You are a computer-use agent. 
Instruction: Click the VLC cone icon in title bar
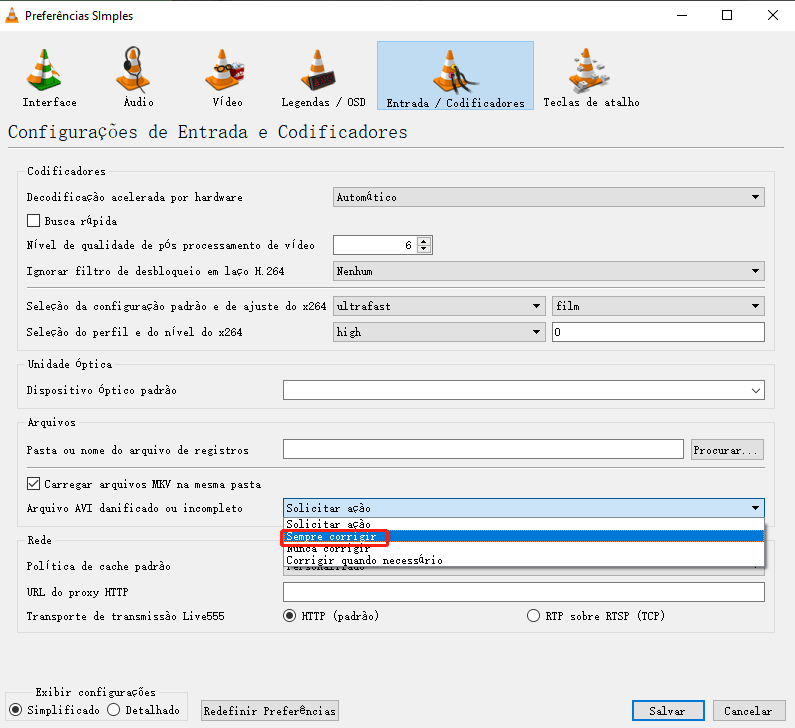pos(12,16)
